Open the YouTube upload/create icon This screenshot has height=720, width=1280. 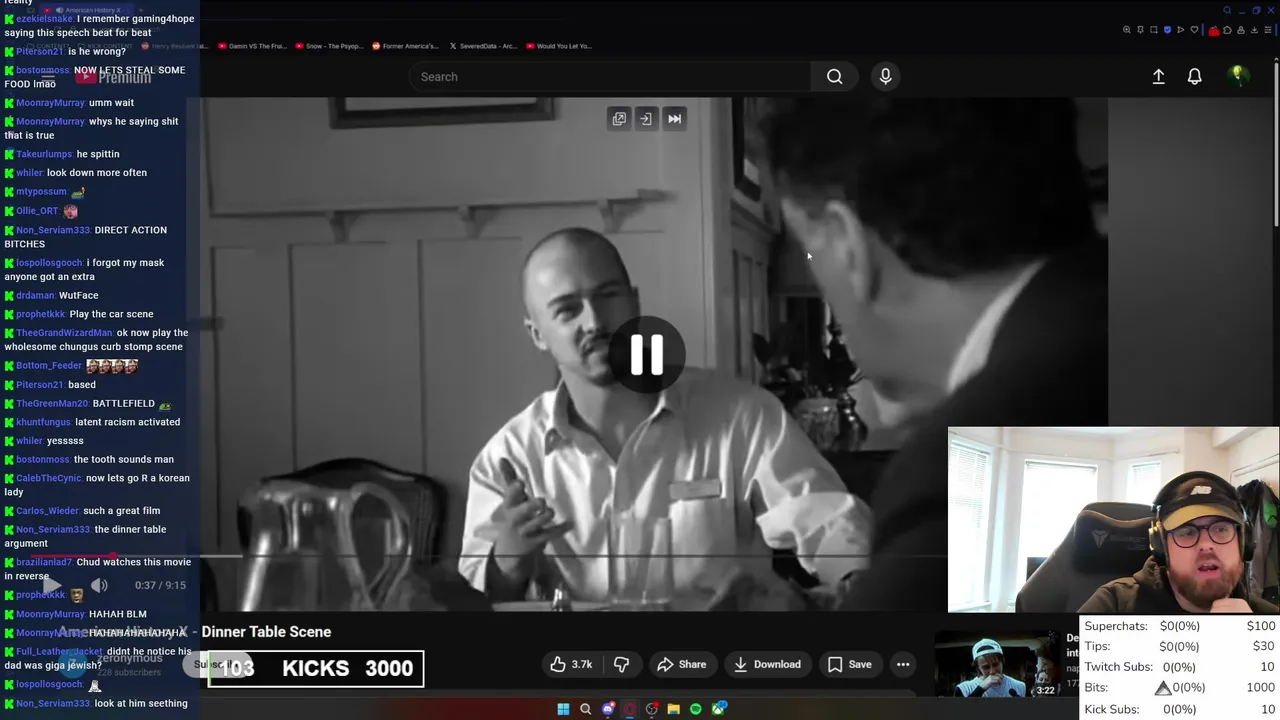tap(1158, 76)
